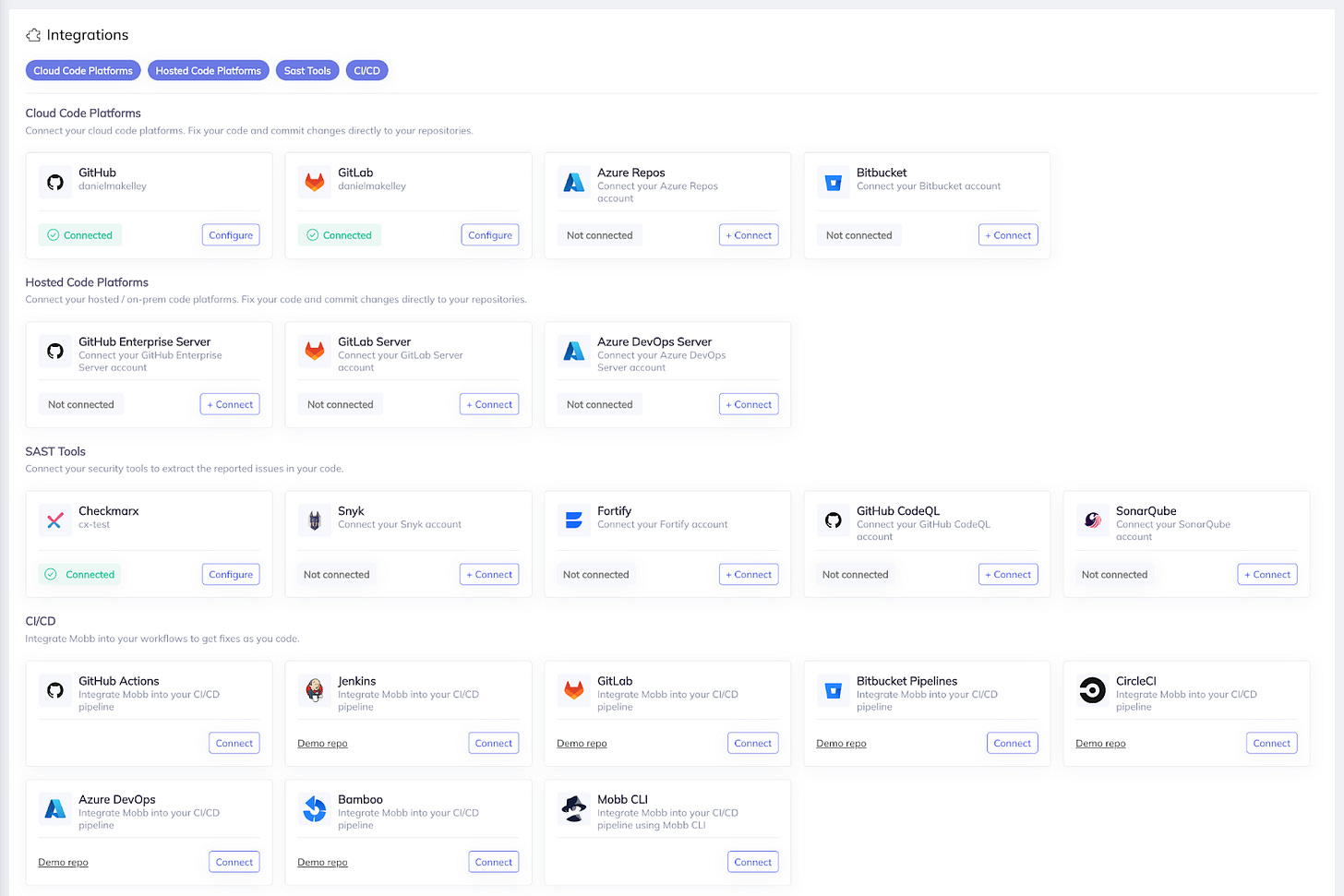Connect the Azure Repos account
Viewport: 1344px width, 896px height.
[x=749, y=235]
